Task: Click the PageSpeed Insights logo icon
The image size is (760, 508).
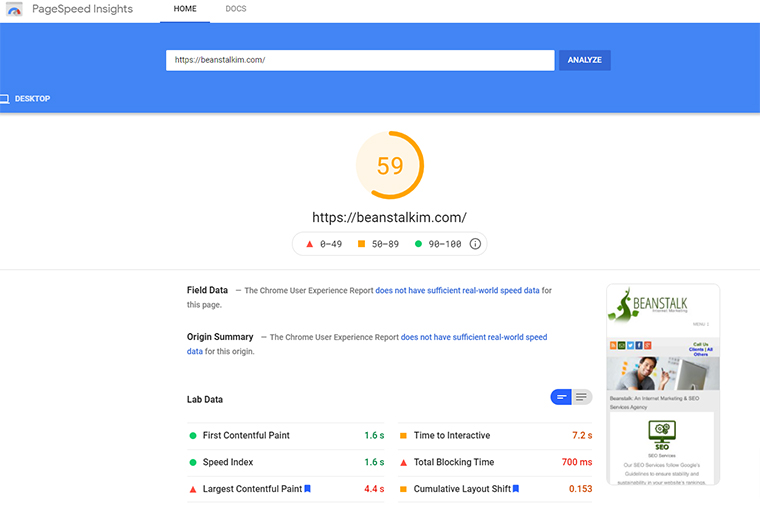Action: 15,9
